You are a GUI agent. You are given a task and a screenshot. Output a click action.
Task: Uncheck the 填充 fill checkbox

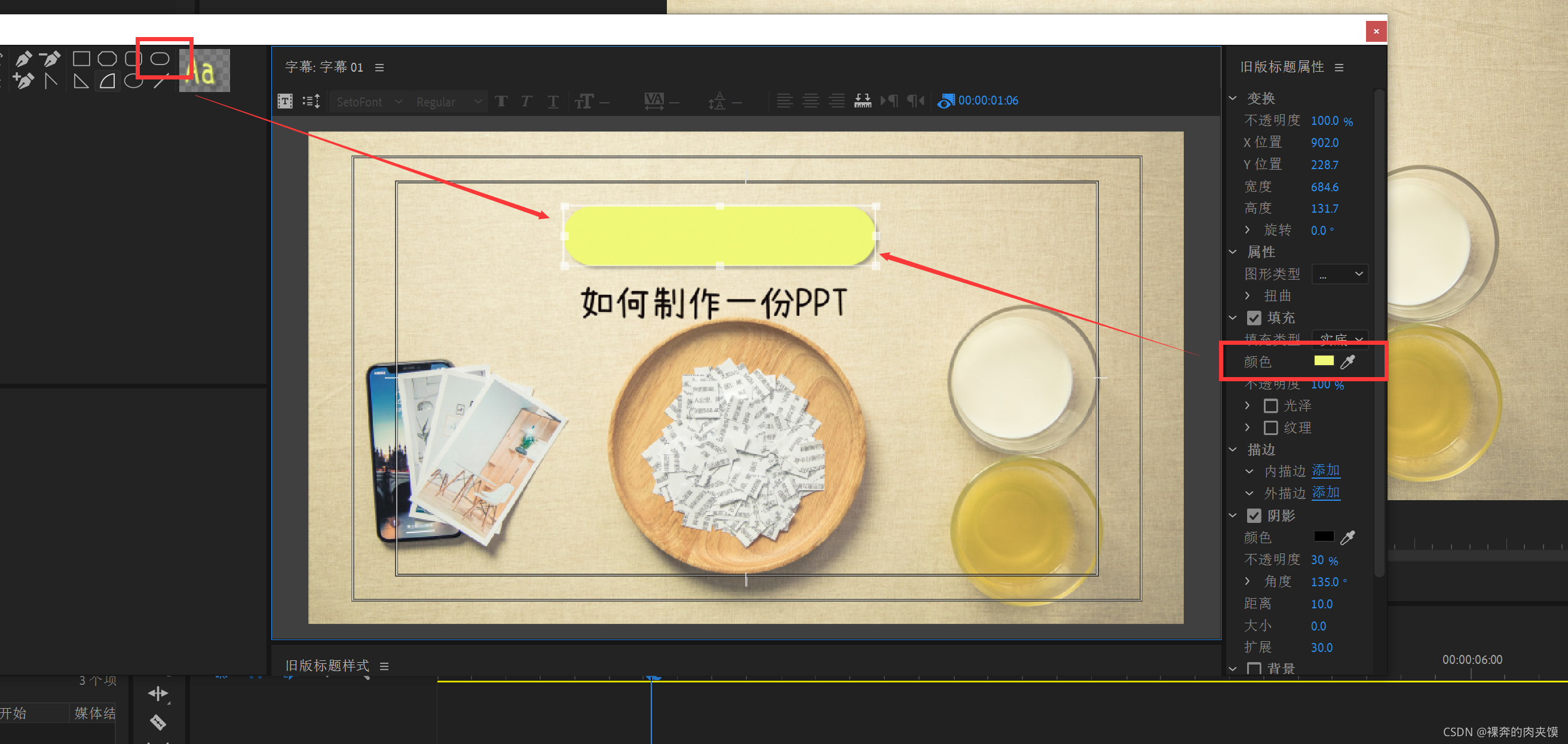[x=1254, y=318]
